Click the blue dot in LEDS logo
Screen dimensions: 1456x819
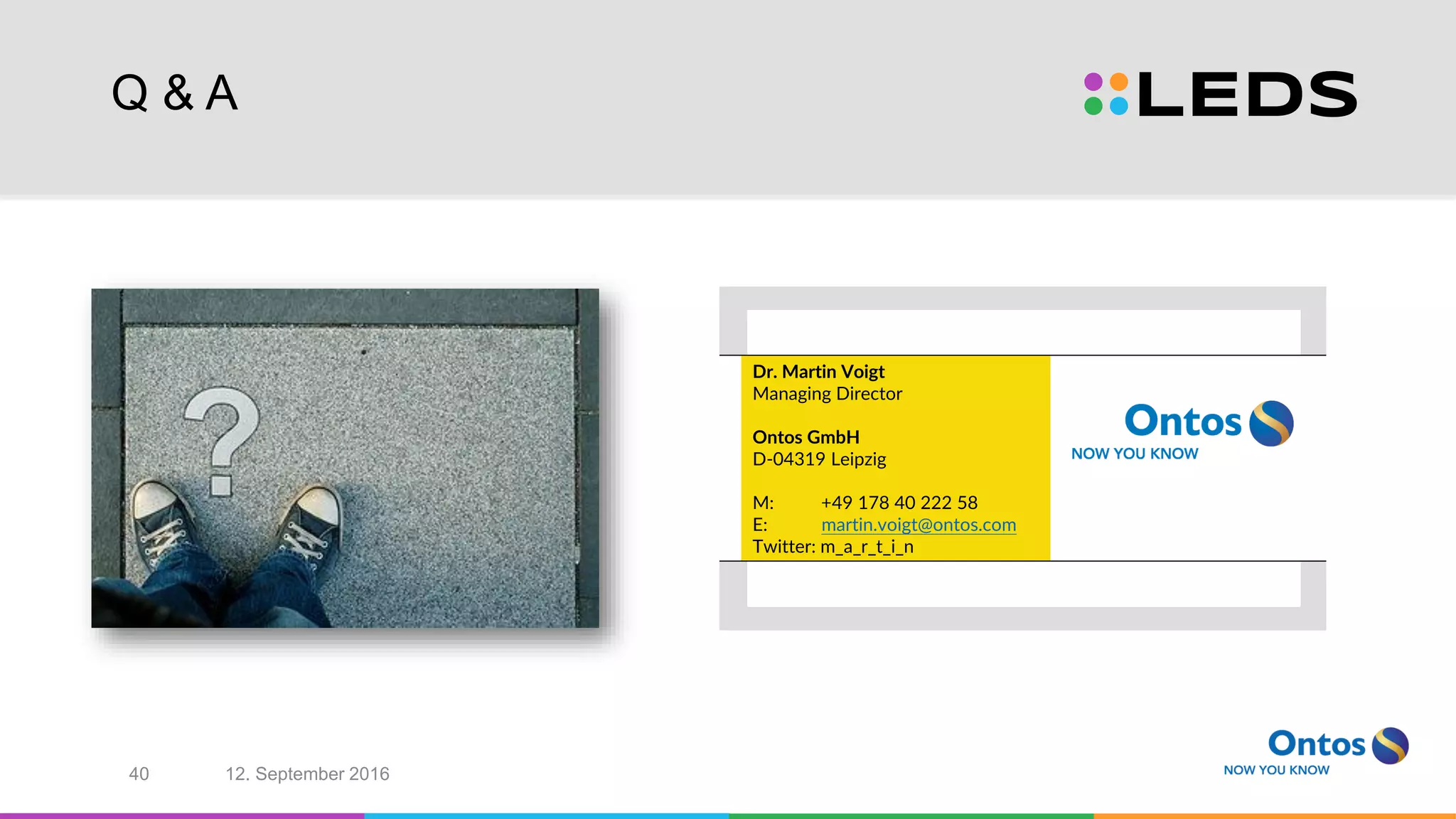click(x=1119, y=107)
